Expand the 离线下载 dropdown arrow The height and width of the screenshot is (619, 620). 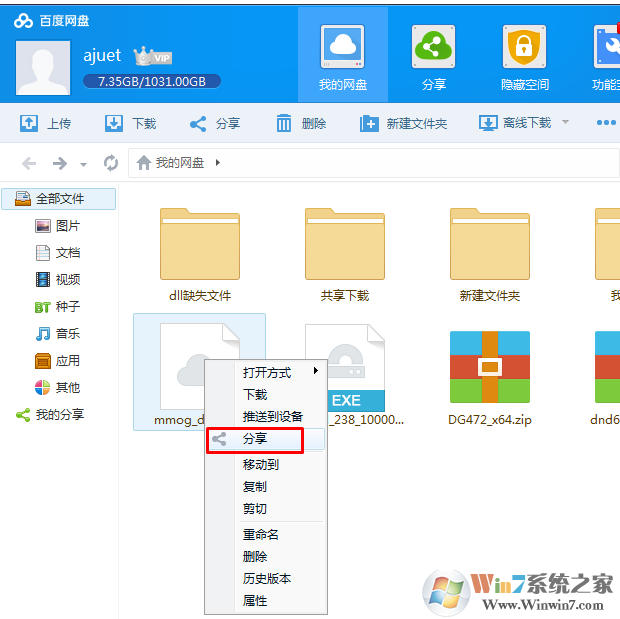tap(565, 122)
